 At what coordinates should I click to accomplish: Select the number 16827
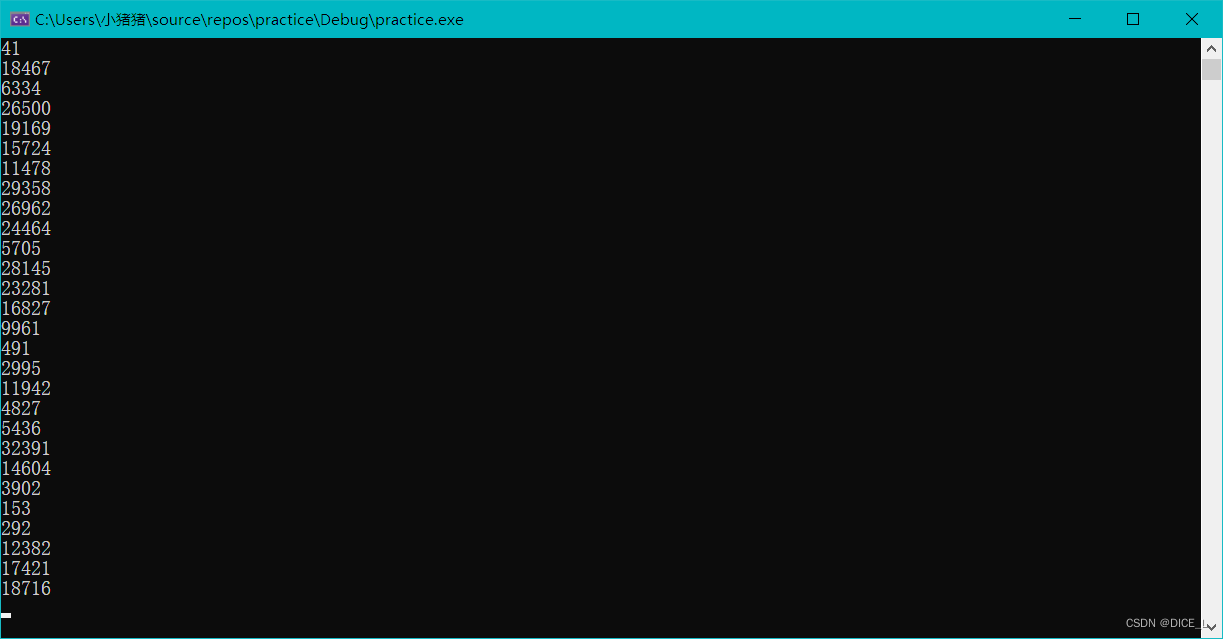26,309
